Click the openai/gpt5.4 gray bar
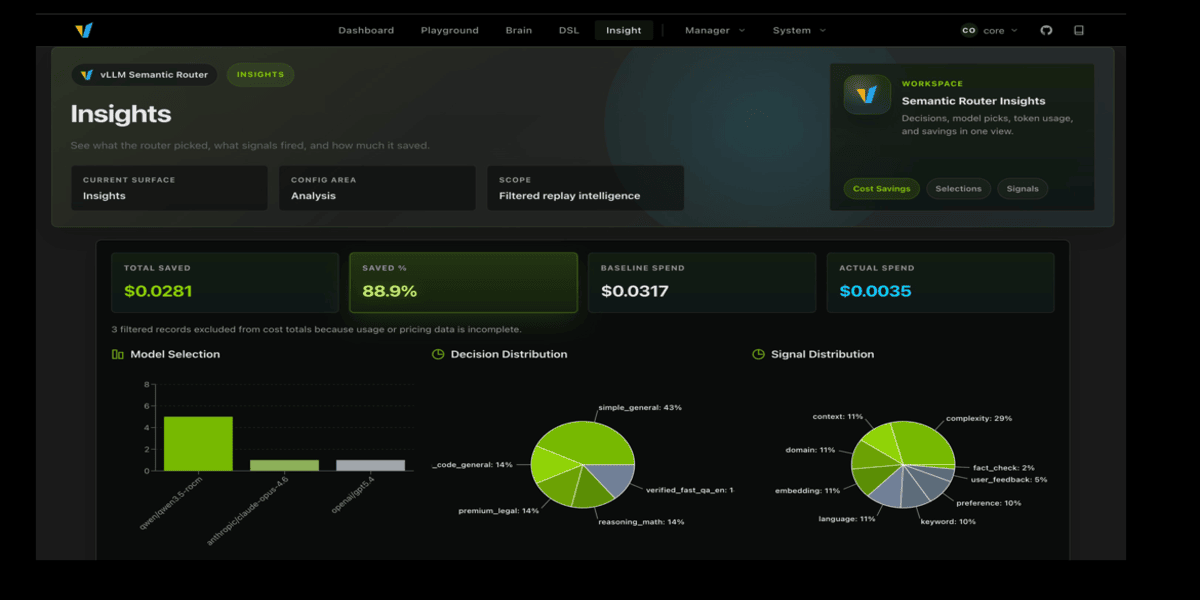Screen dimensions: 1200x600 pyautogui.click(x=371, y=465)
